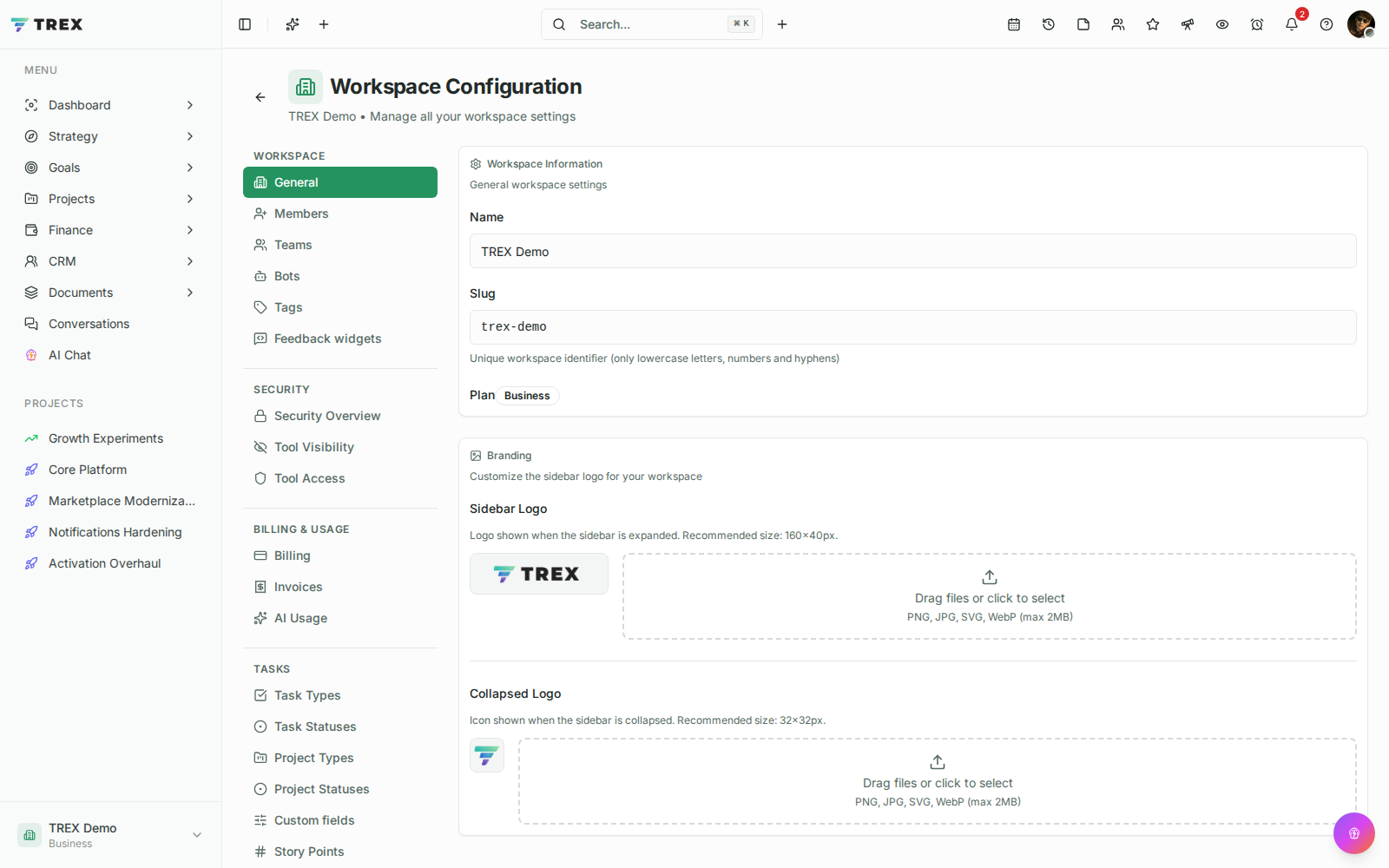Viewport: 1389px width, 868px height.
Task: Open the calendar icon in top bar
Action: [x=1014, y=24]
